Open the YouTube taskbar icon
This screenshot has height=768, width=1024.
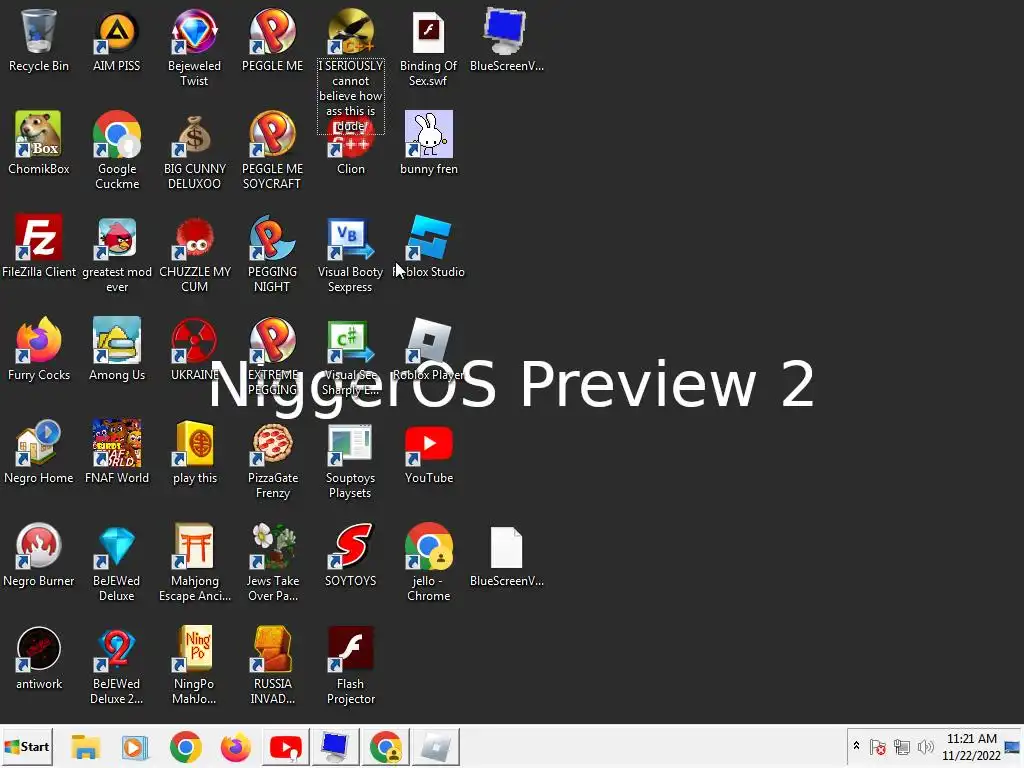(286, 747)
